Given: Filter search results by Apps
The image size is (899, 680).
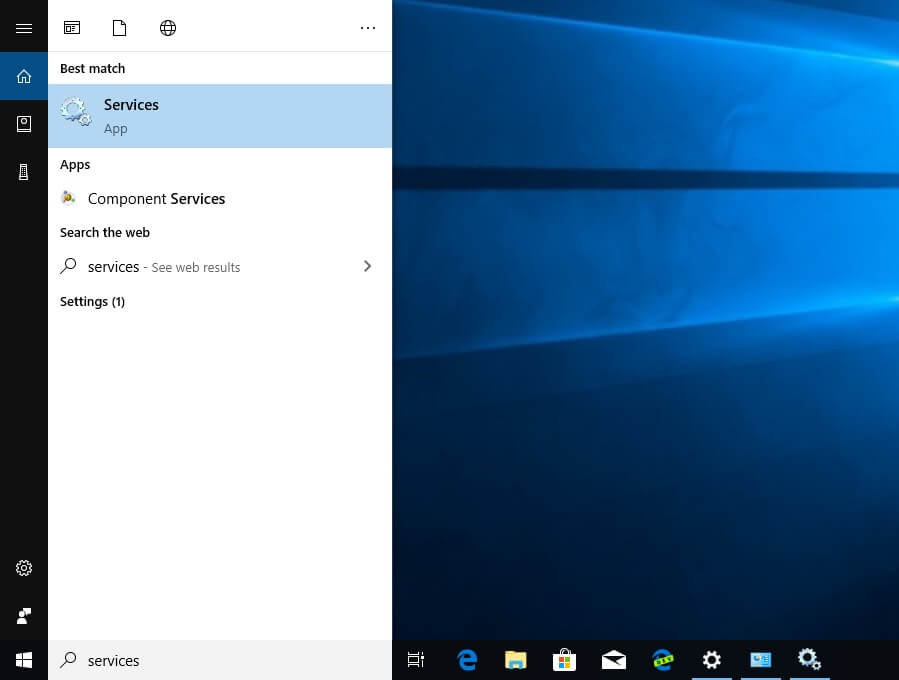Looking at the screenshot, I should pyautogui.click(x=72, y=28).
